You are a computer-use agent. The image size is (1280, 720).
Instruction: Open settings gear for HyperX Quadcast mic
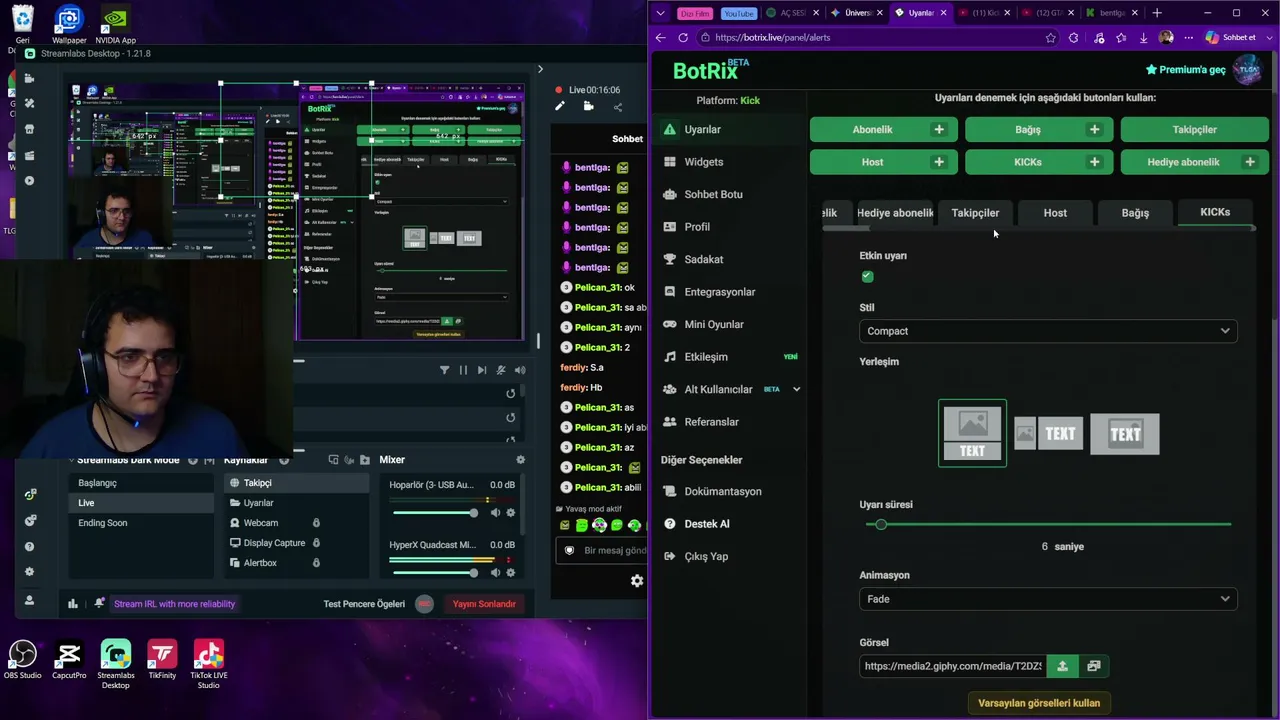[x=510, y=573]
